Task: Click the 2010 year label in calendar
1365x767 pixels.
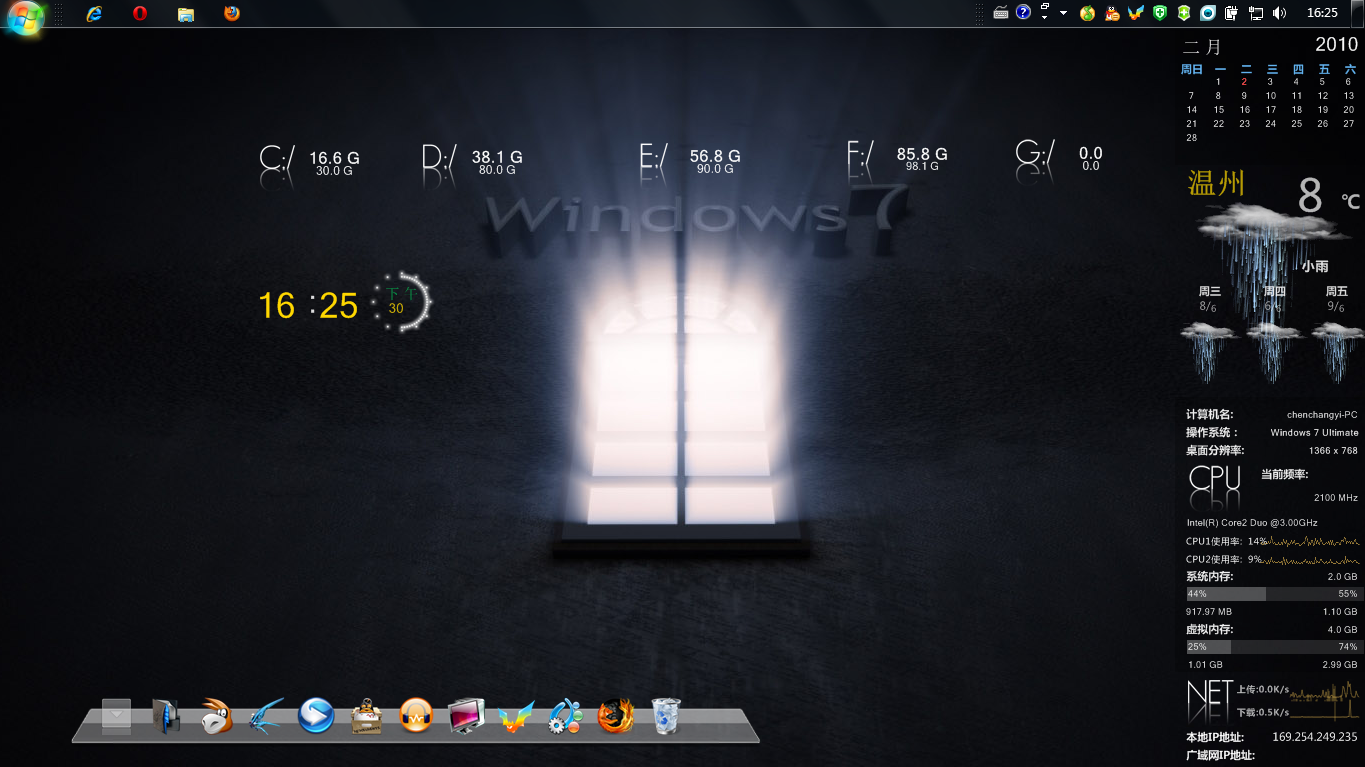Action: (x=1336, y=44)
